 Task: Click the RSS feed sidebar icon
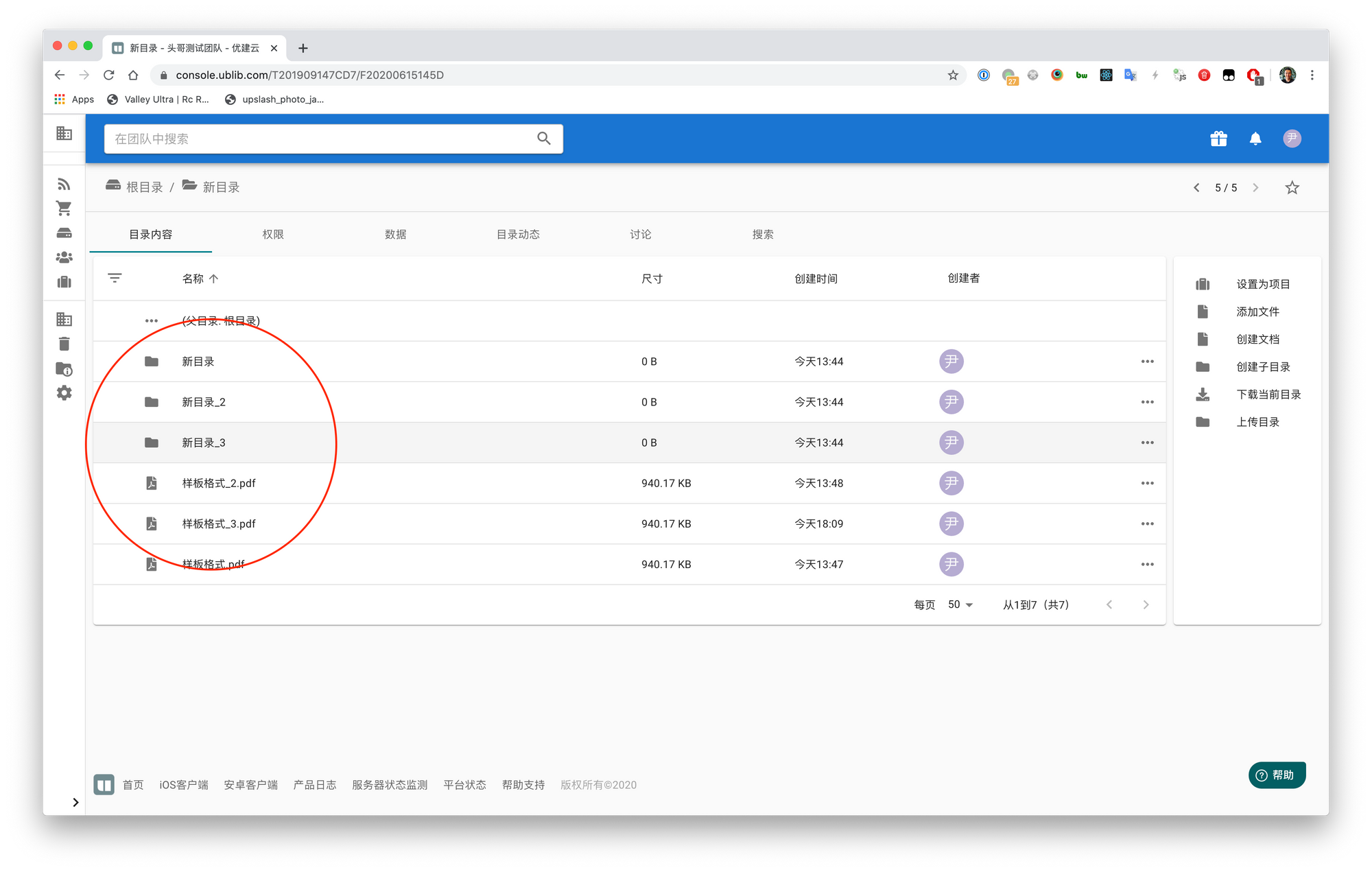pyautogui.click(x=64, y=184)
